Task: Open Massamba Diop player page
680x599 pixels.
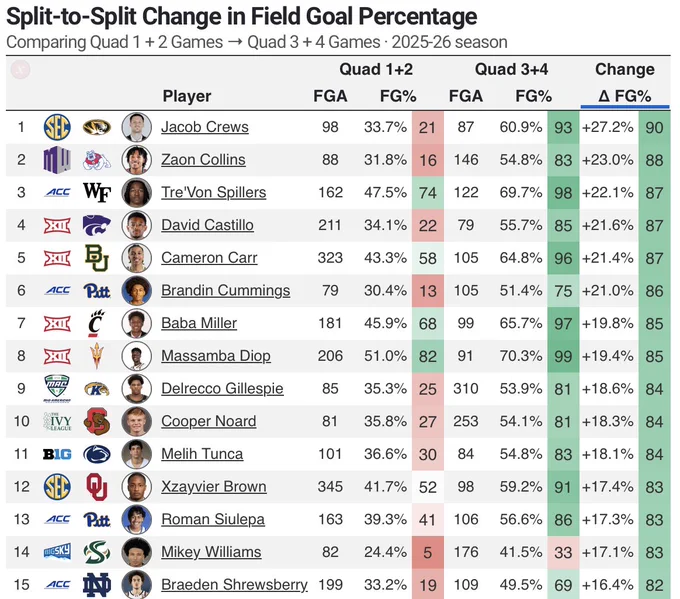Action: pyautogui.click(x=216, y=356)
